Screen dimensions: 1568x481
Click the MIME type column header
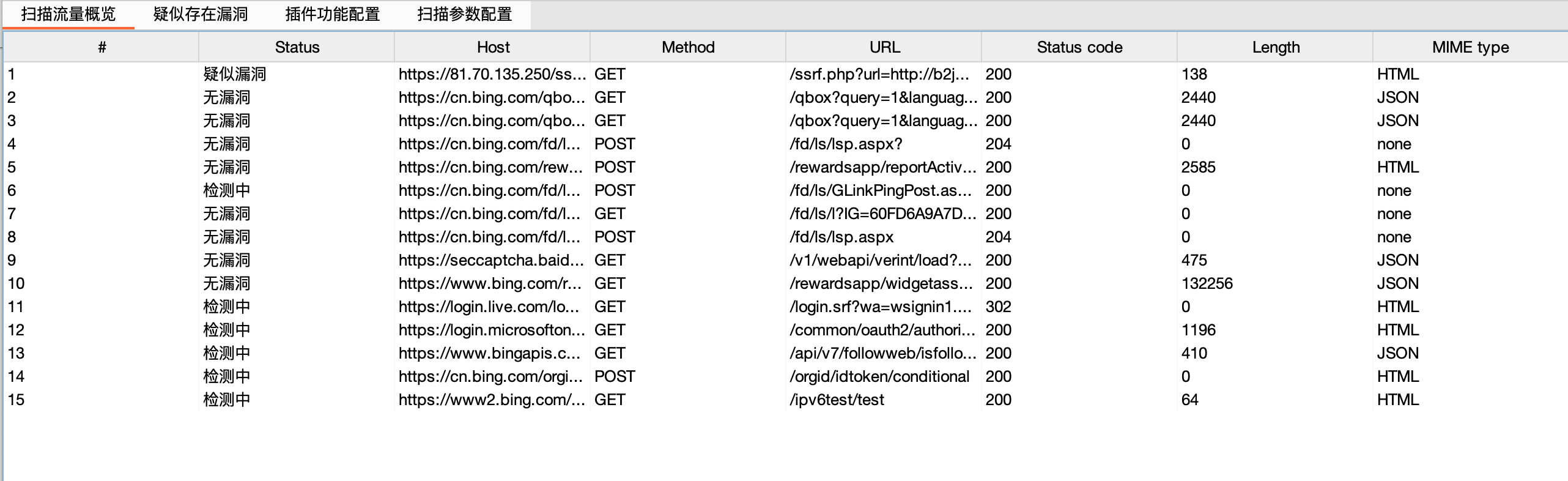(1470, 47)
